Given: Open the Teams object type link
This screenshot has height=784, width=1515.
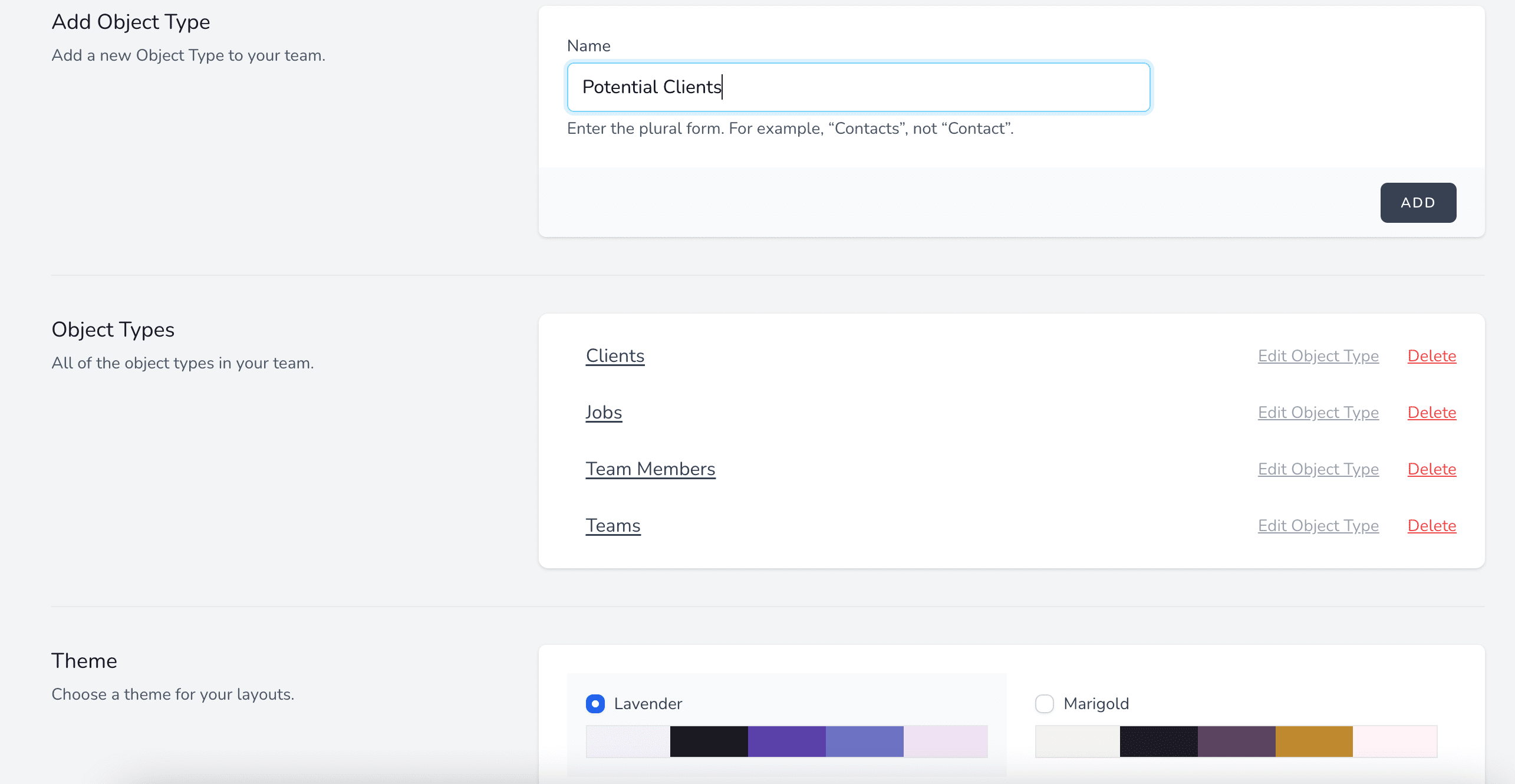Looking at the screenshot, I should tap(613, 526).
